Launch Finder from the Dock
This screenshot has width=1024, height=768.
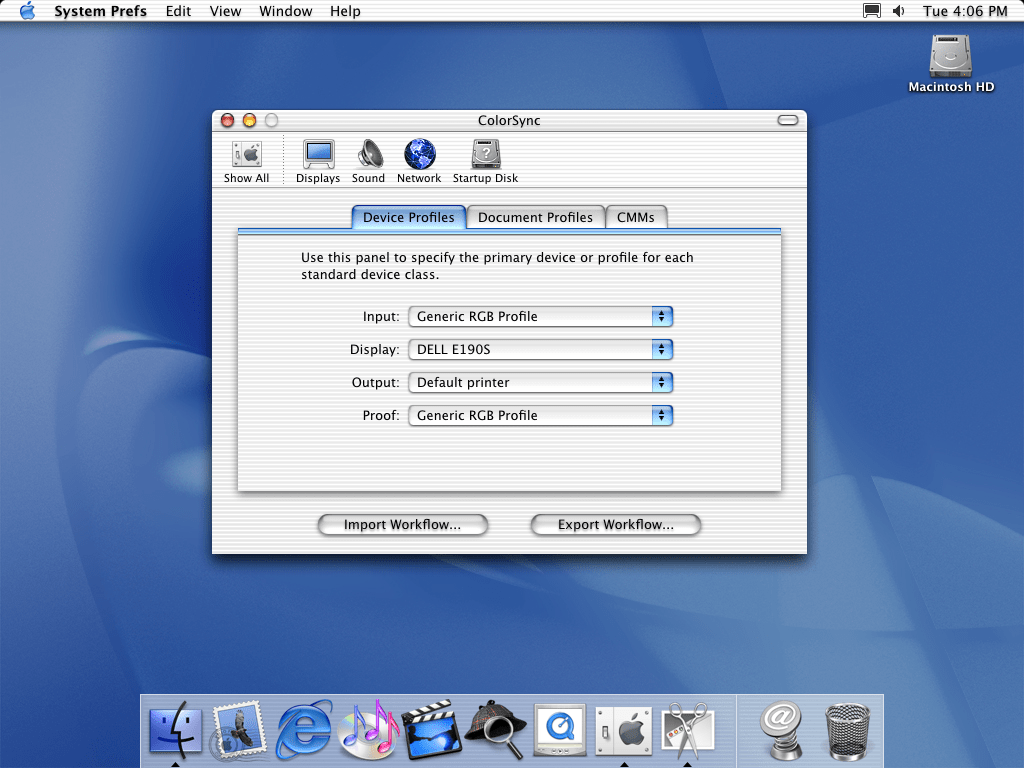coord(175,728)
